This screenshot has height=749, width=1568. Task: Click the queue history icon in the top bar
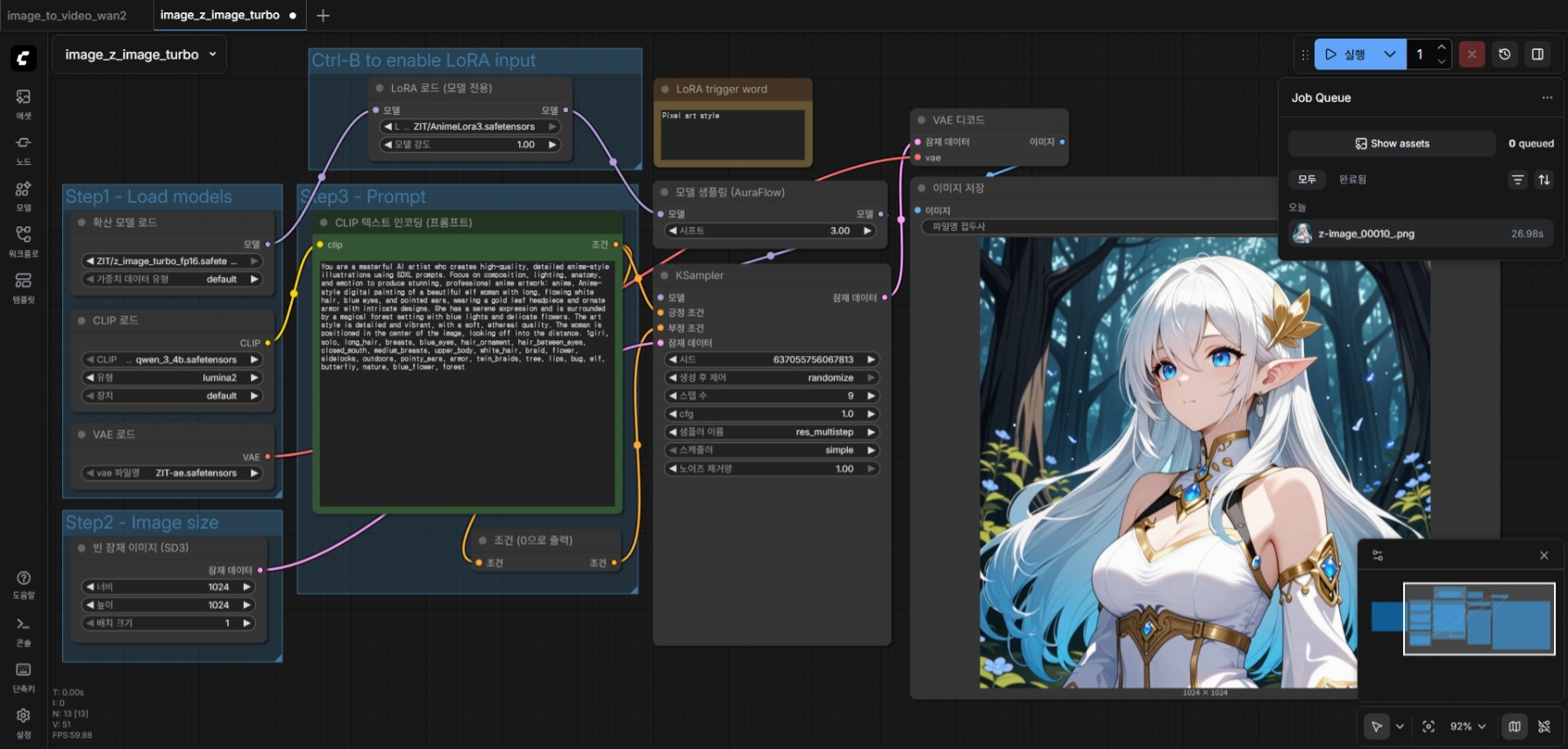(x=1505, y=54)
